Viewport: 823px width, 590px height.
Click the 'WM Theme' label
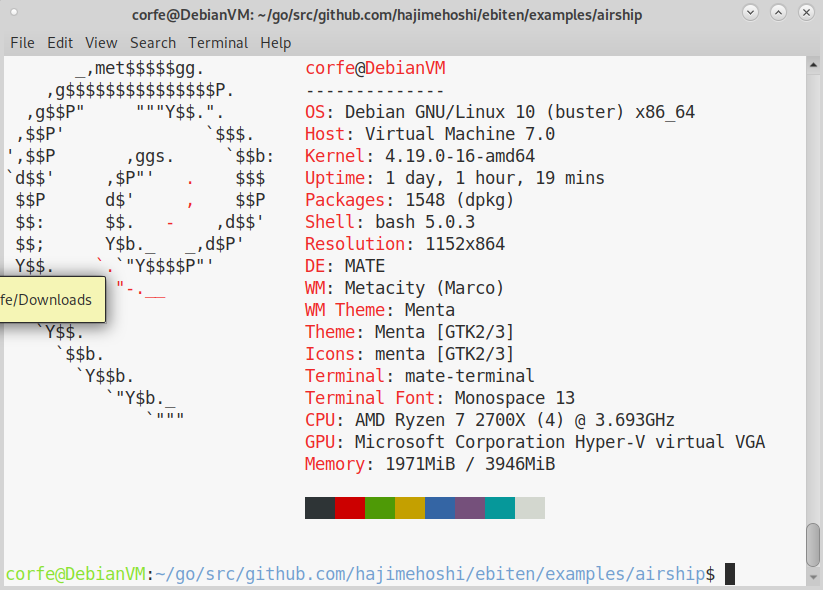pyautogui.click(x=345, y=310)
